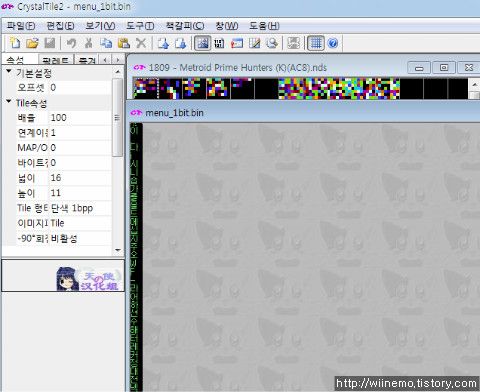Minimize the Metroid Prime Hunters nds window

[419, 68]
